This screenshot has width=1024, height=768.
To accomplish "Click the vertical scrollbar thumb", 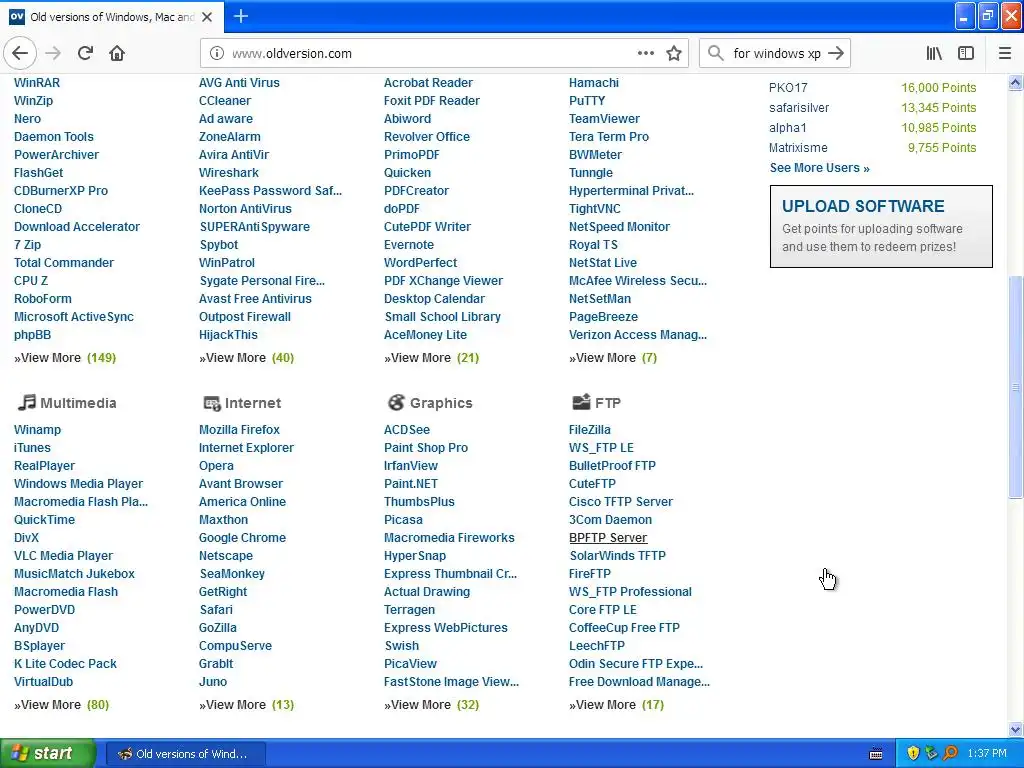I will pyautogui.click(x=1015, y=387).
